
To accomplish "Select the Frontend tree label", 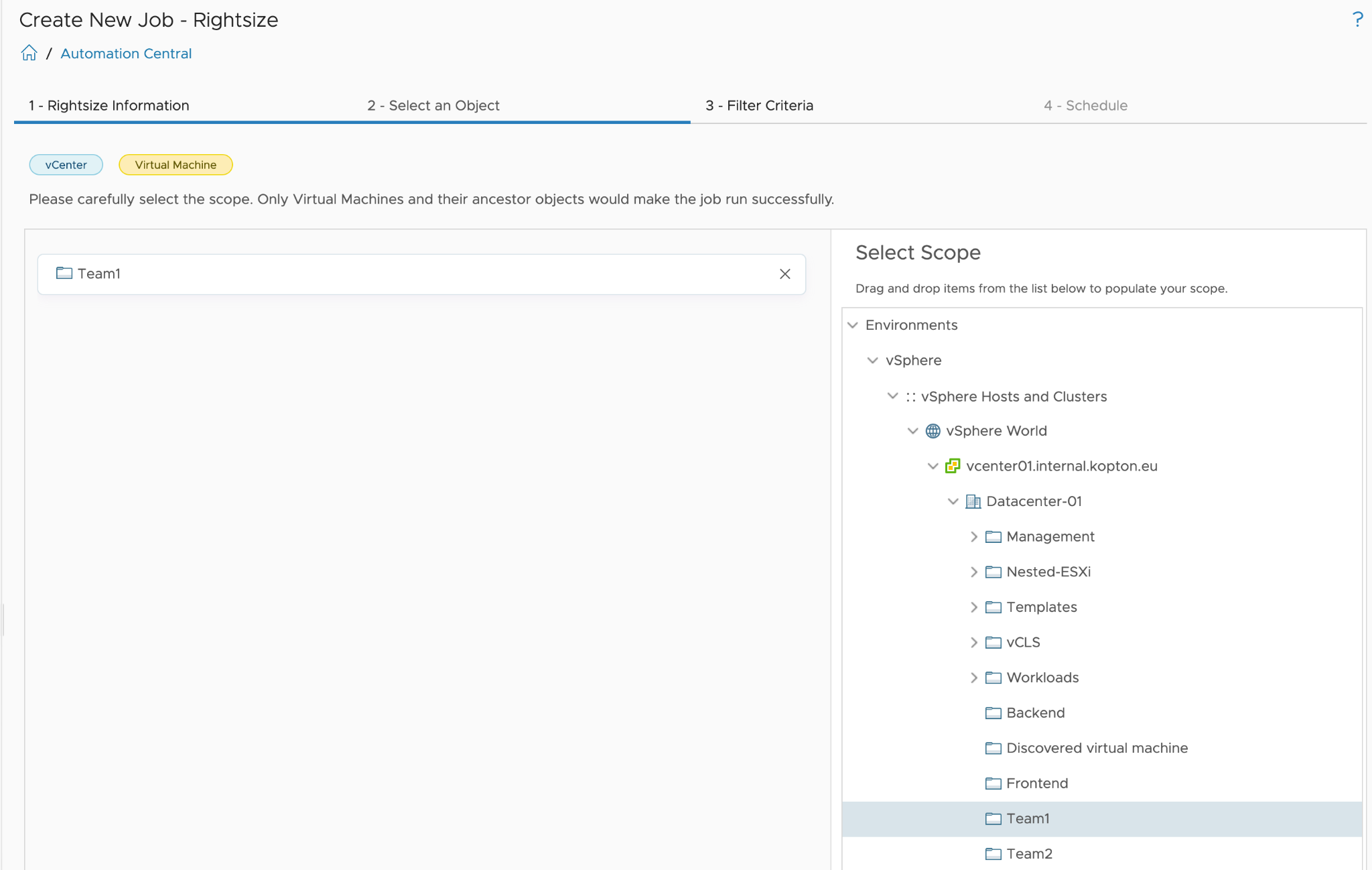I will pyautogui.click(x=1037, y=784).
